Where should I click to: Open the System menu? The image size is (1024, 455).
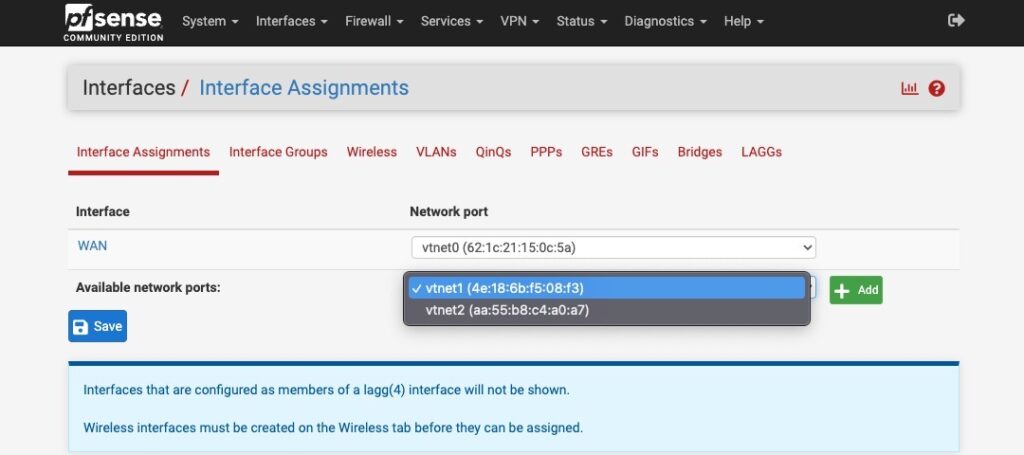coord(210,22)
